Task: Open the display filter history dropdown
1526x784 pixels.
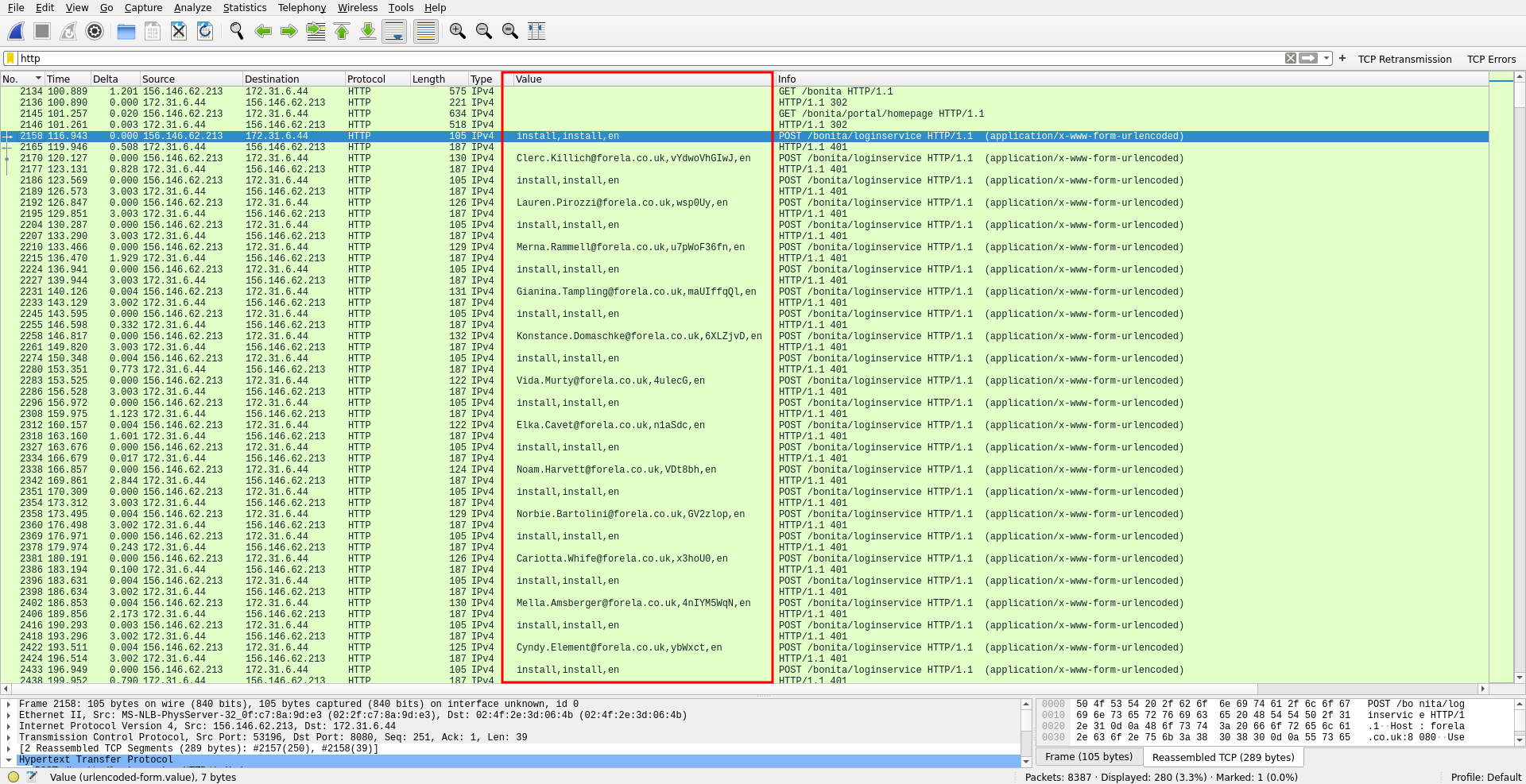Action: pos(1327,58)
